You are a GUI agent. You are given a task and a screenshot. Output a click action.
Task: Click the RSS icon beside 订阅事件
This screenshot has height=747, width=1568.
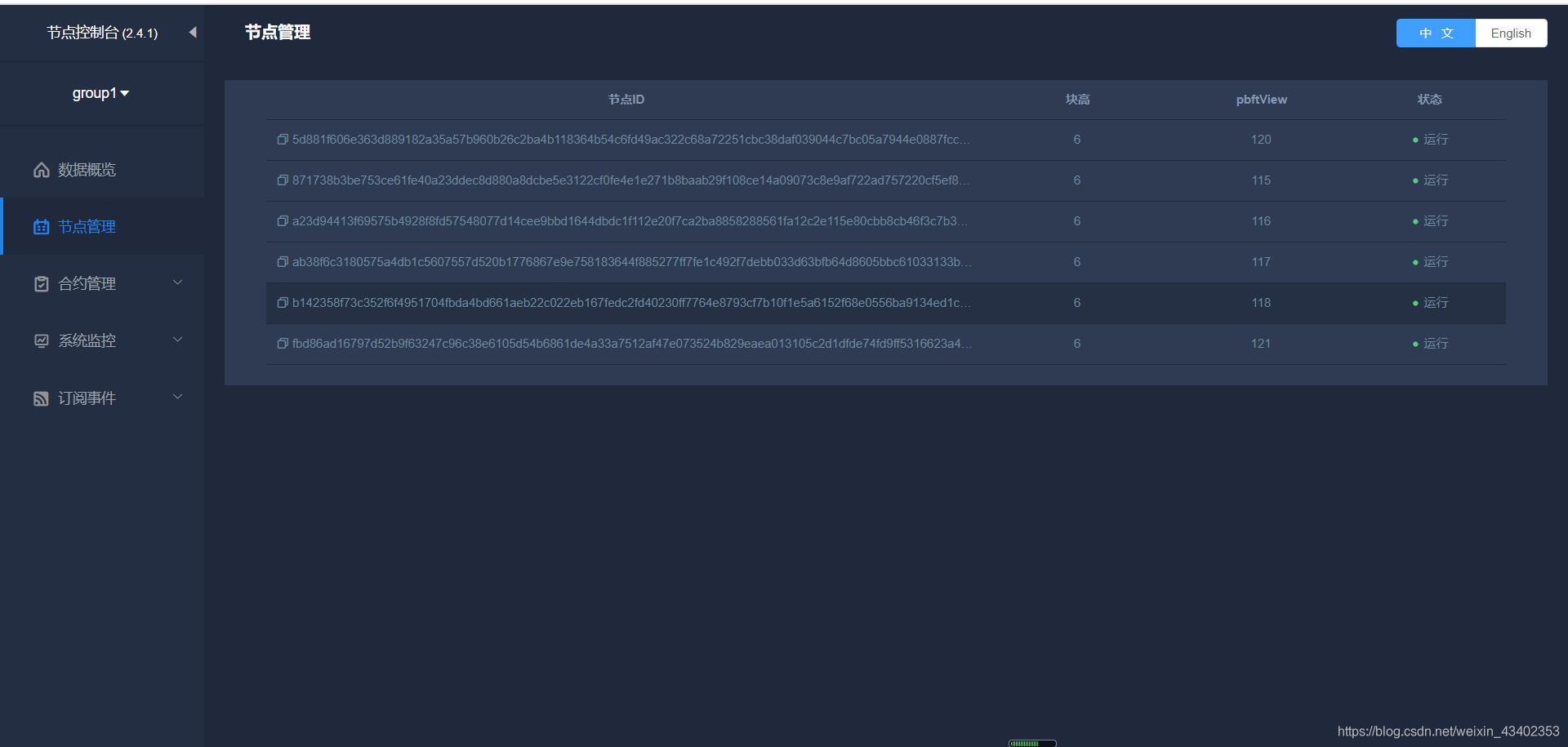[x=41, y=398]
